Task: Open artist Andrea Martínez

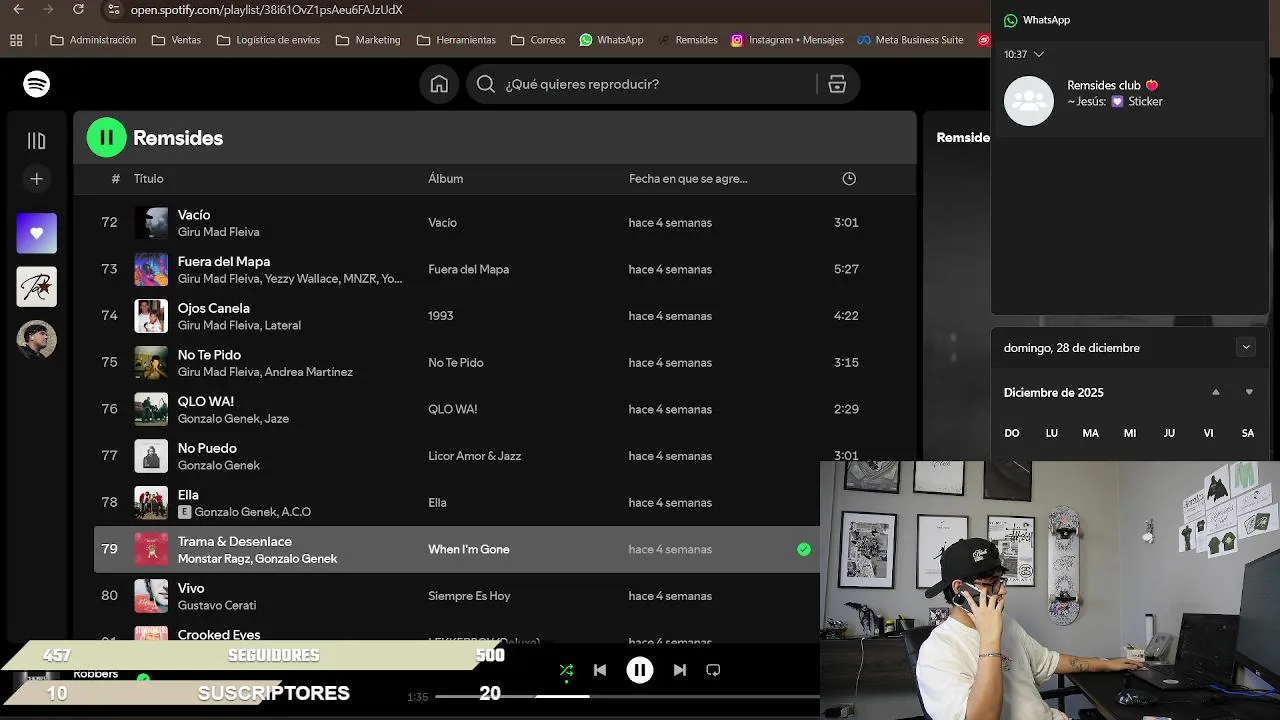Action: click(x=309, y=372)
